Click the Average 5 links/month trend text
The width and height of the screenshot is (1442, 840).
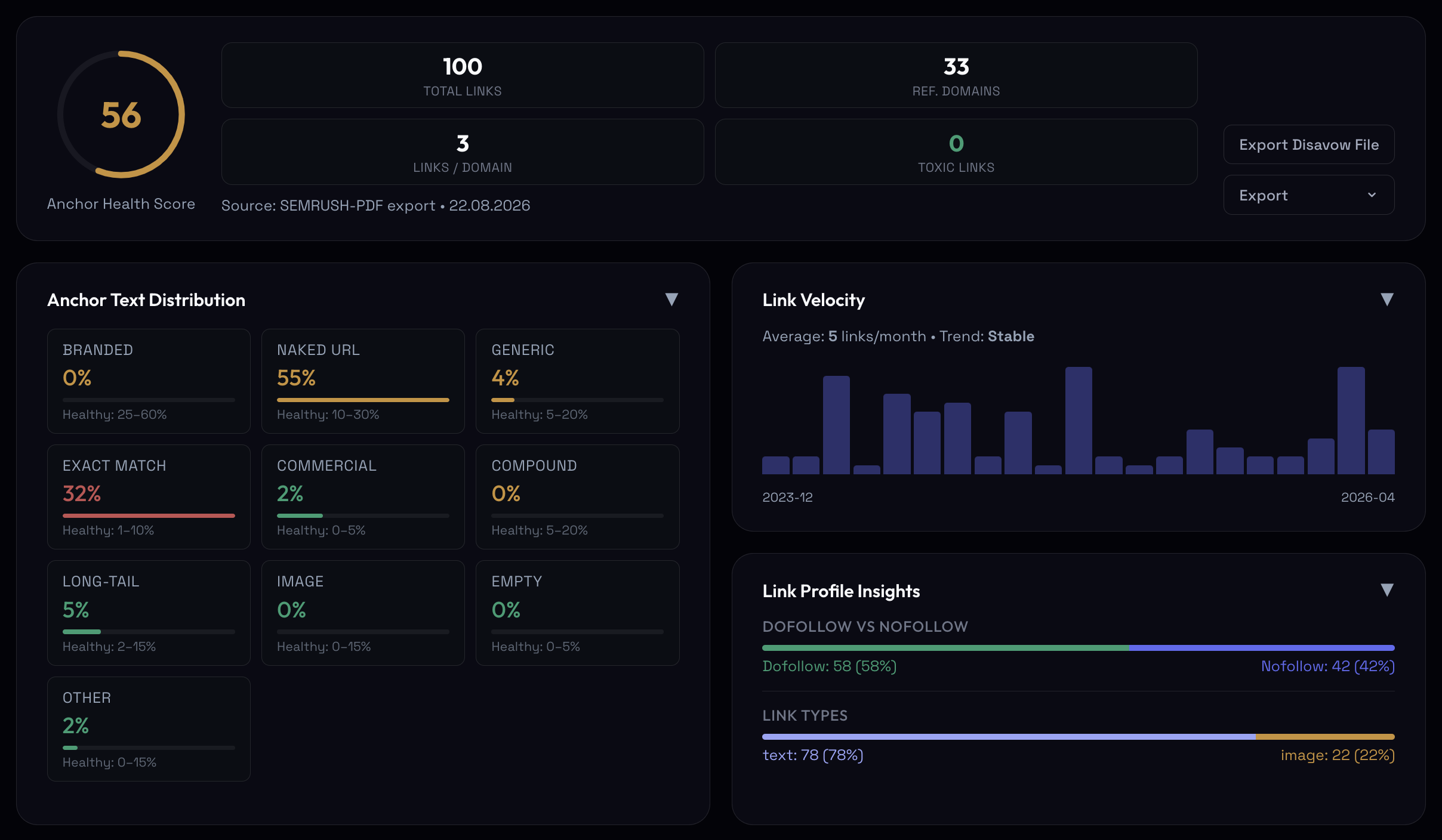898,336
